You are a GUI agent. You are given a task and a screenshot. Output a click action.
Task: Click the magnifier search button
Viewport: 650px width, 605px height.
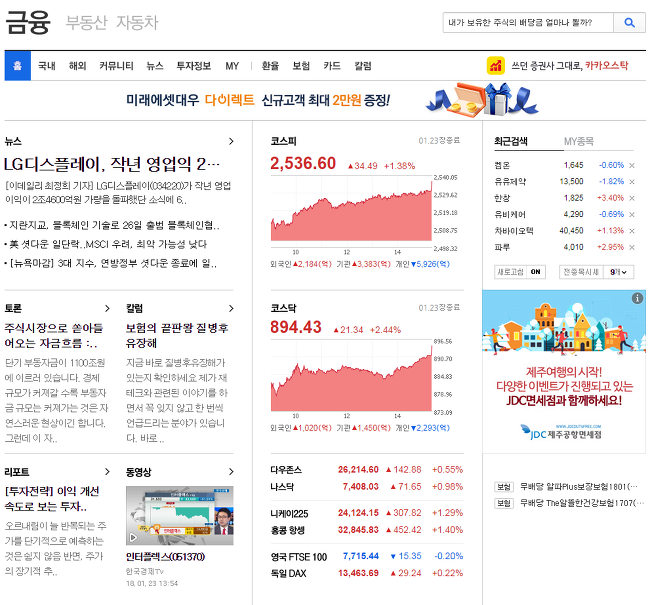tap(629, 22)
